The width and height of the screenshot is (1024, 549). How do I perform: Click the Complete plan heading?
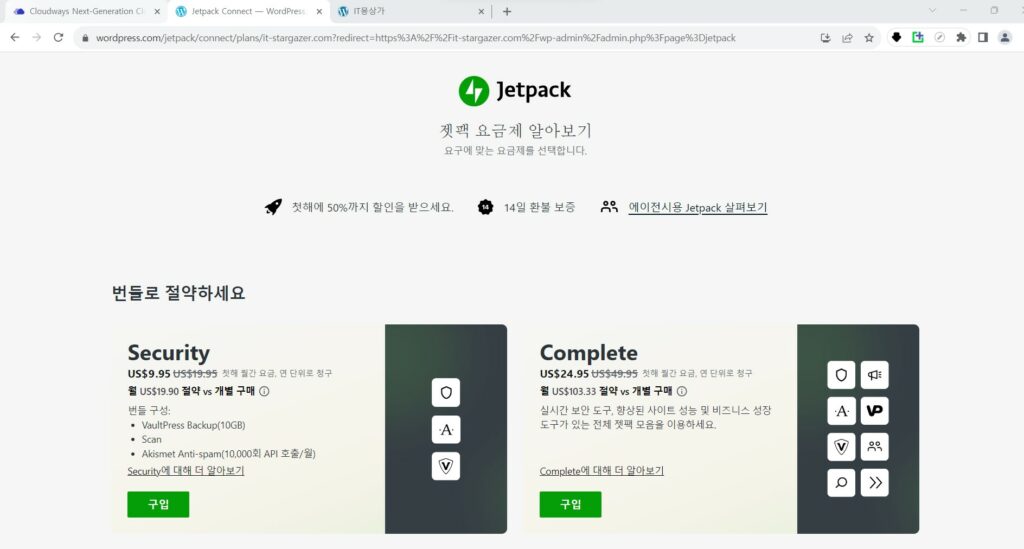(588, 353)
